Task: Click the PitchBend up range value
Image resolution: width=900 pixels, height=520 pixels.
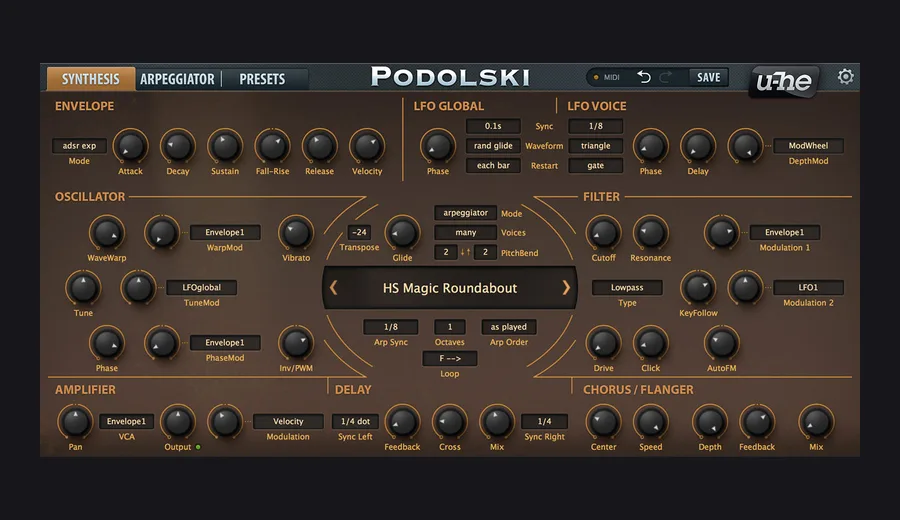Action: click(x=485, y=252)
